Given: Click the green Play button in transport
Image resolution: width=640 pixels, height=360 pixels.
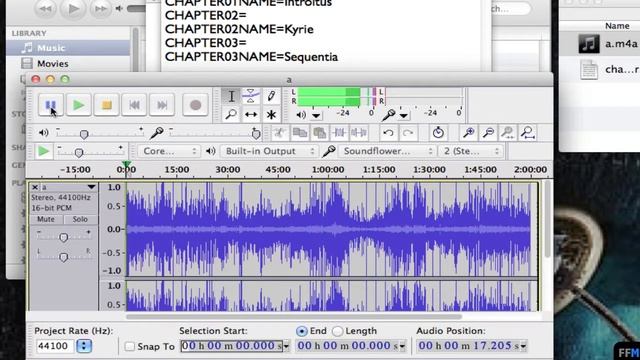Looking at the screenshot, I should [x=78, y=105].
